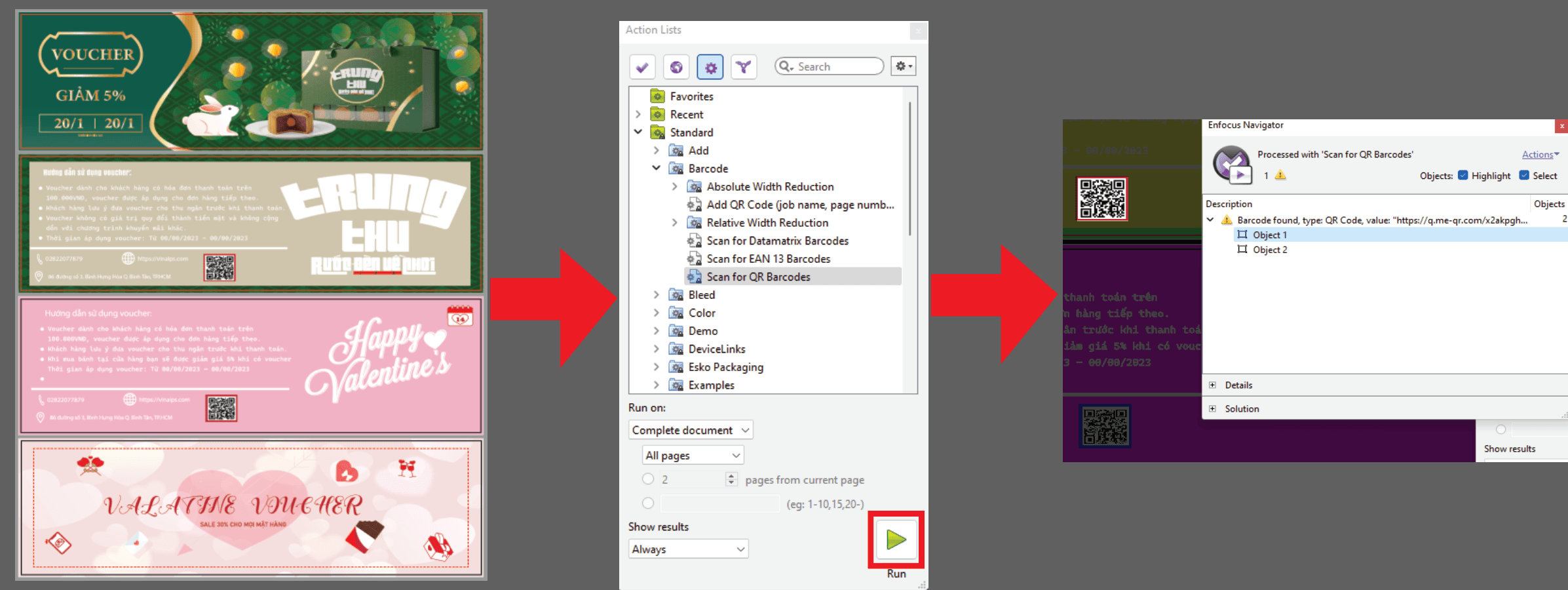Click the gear icon beside 'Add QR Code'
Image resolution: width=1568 pixels, height=590 pixels.
click(x=694, y=205)
